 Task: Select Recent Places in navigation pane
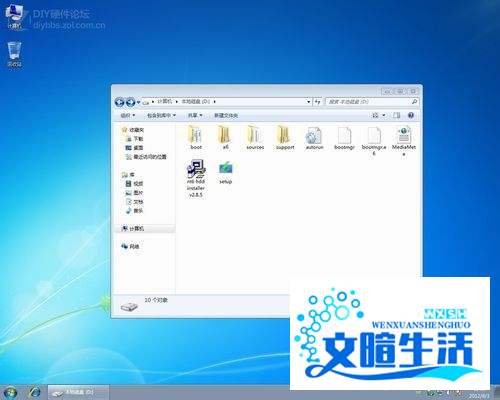point(146,157)
